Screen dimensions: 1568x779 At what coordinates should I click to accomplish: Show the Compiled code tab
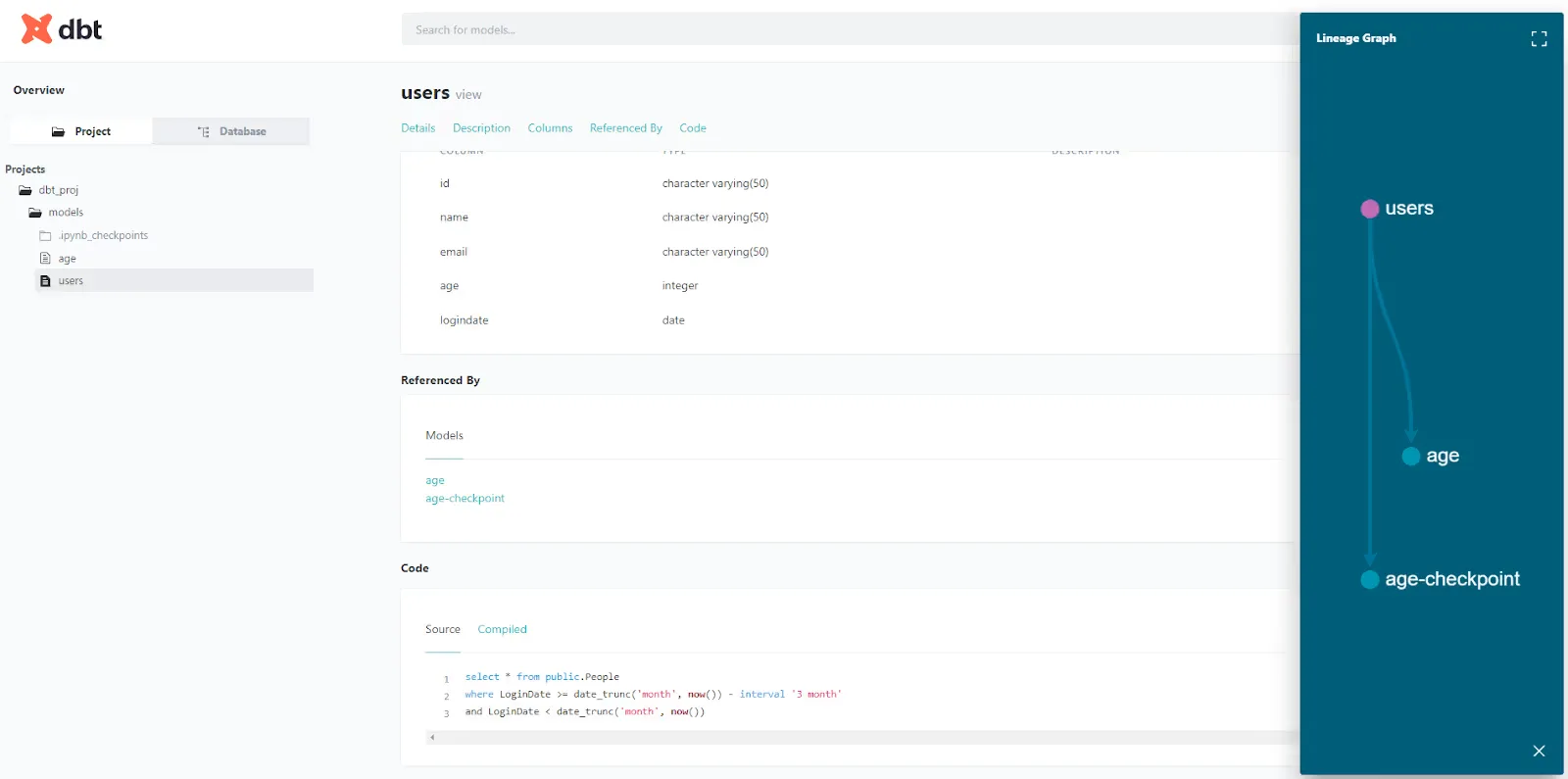click(x=502, y=630)
